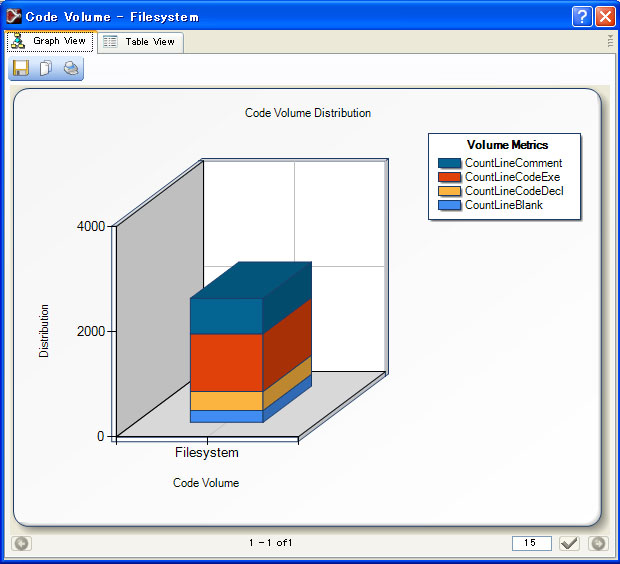Click the CountLineCodeExe legend color swatch

click(450, 177)
